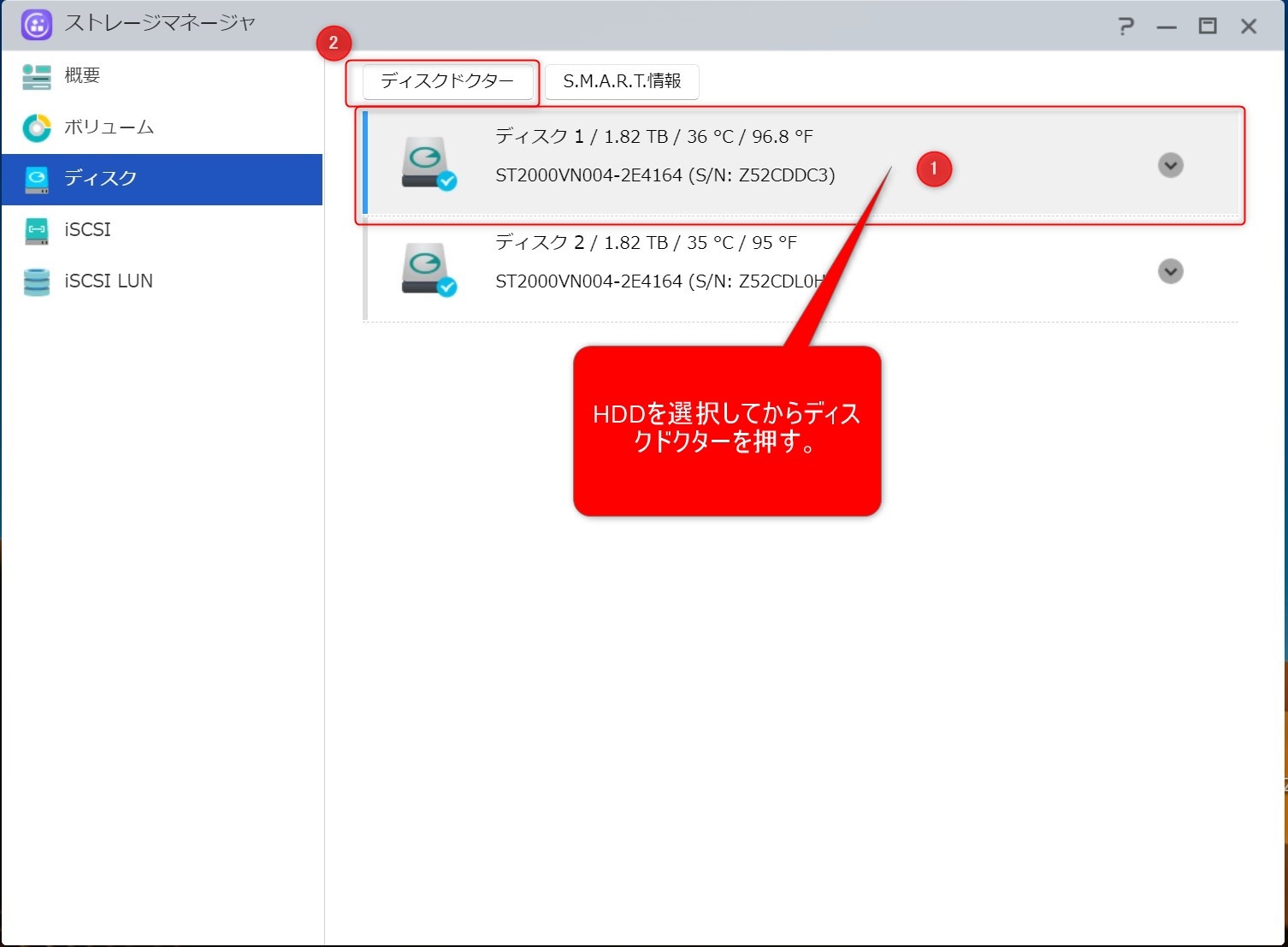Maximize the Storage Manager window

1208,27
